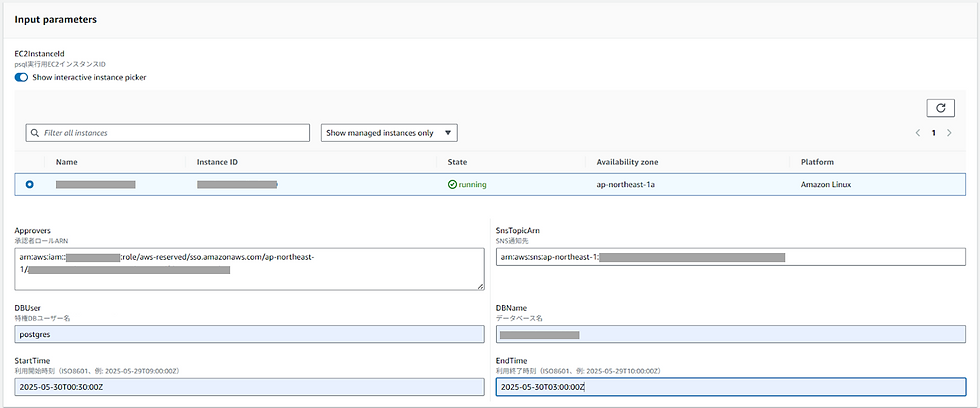The width and height of the screenshot is (980, 408).
Task: Click the Approvers ARN text area
Action: click(247, 268)
